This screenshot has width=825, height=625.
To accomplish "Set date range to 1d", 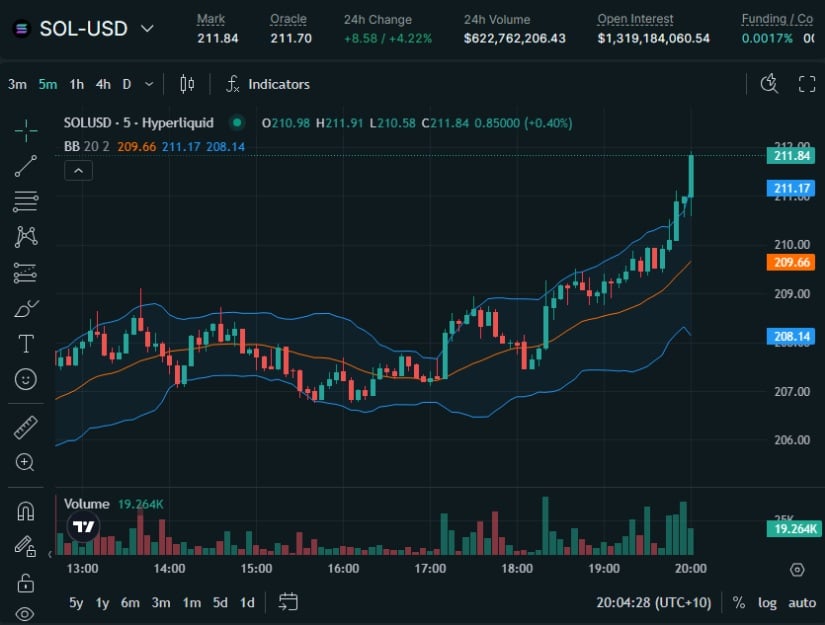I will (247, 602).
